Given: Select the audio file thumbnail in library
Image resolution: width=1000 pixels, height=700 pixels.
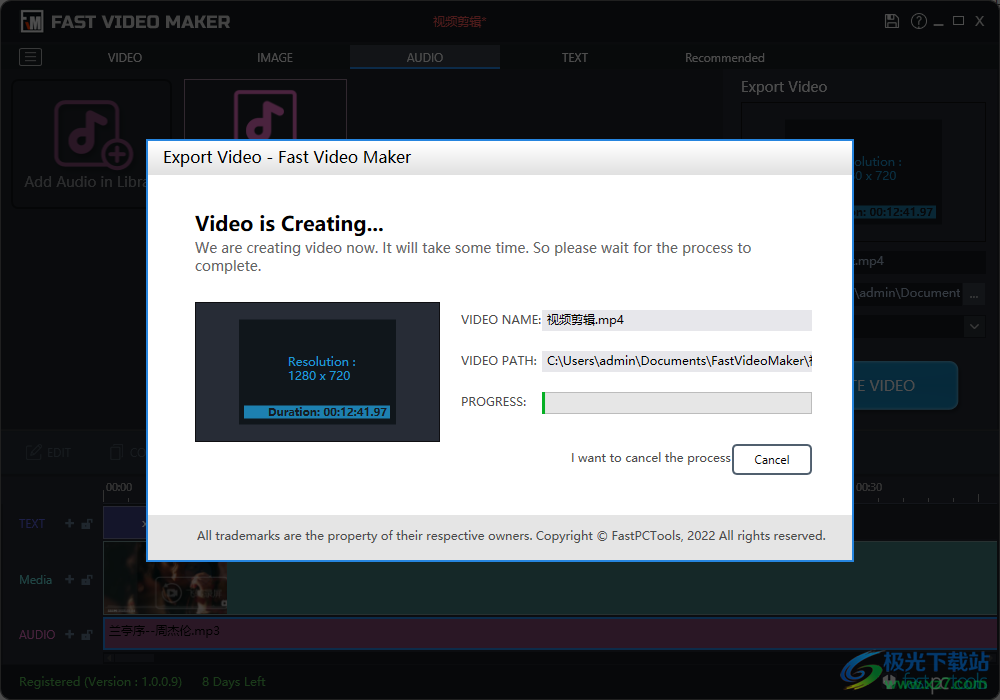Looking at the screenshot, I should (x=265, y=110).
